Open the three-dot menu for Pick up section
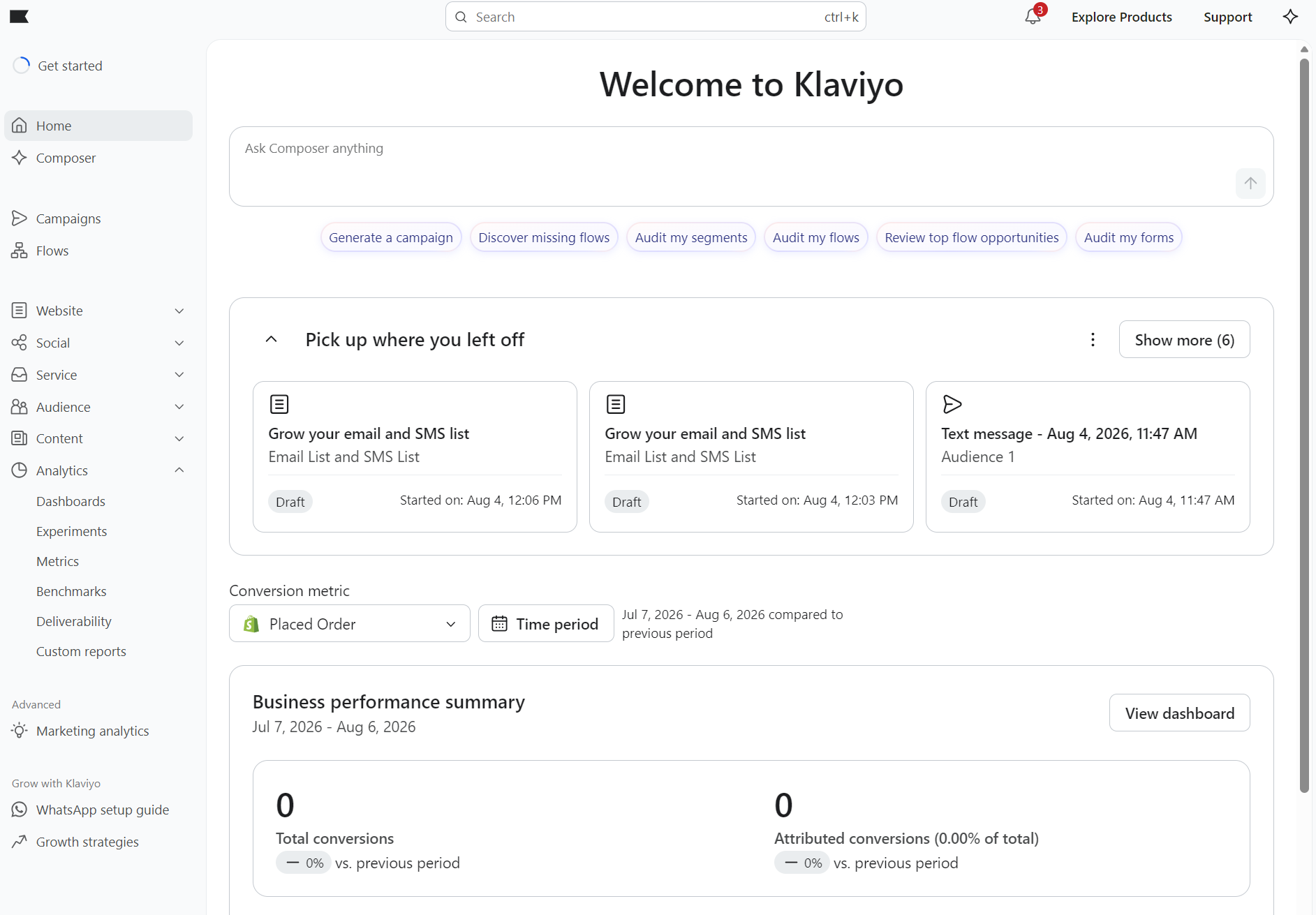Screen dimensions: 1316x915 1093,339
